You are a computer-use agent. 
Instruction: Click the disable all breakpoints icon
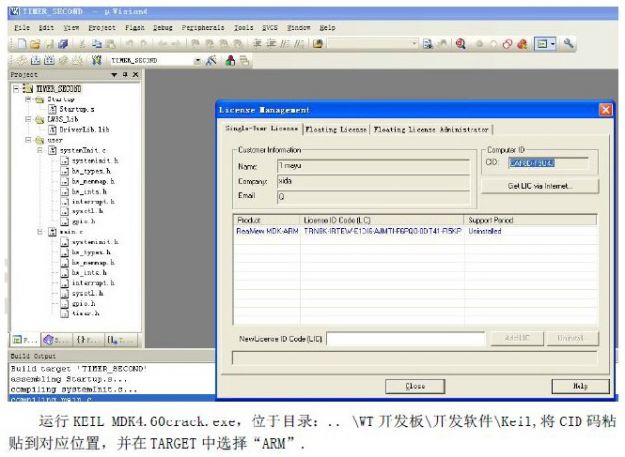507,44
